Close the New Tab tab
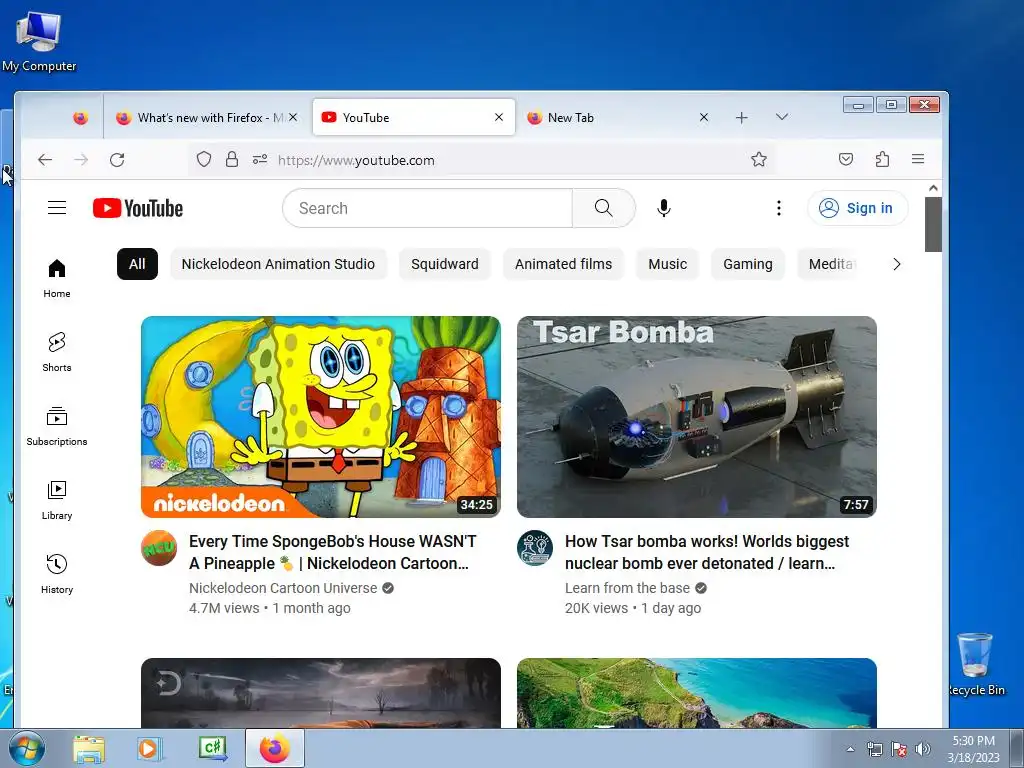The height and width of the screenshot is (768, 1024). tap(704, 117)
